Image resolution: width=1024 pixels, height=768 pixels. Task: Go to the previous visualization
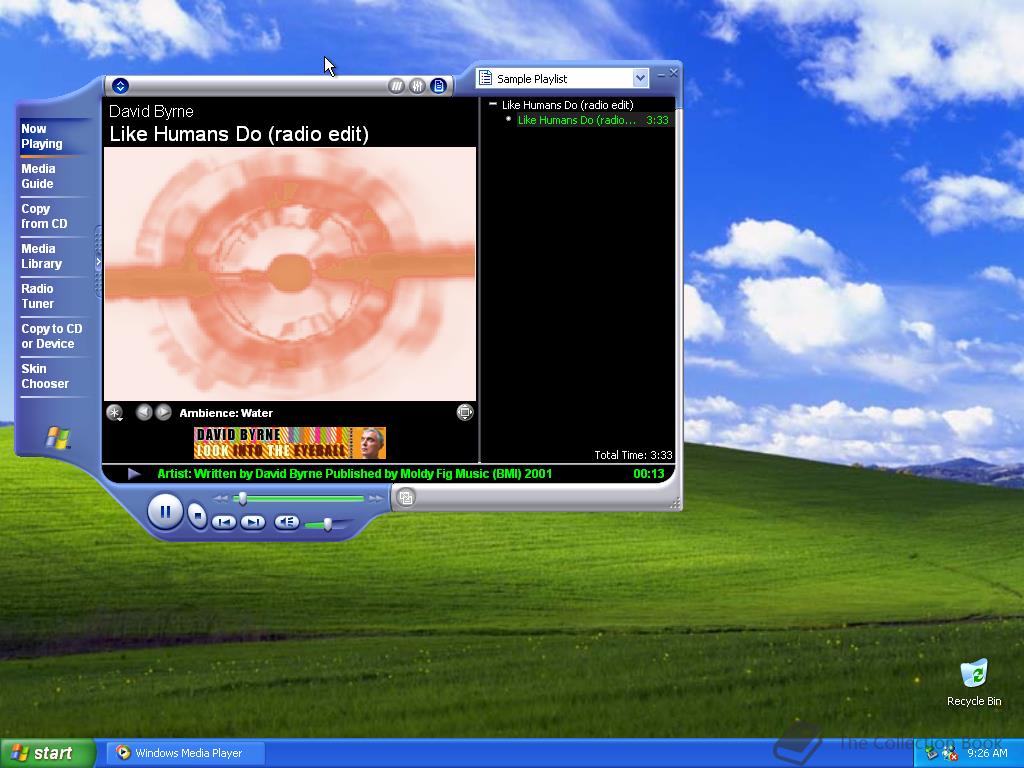(144, 412)
